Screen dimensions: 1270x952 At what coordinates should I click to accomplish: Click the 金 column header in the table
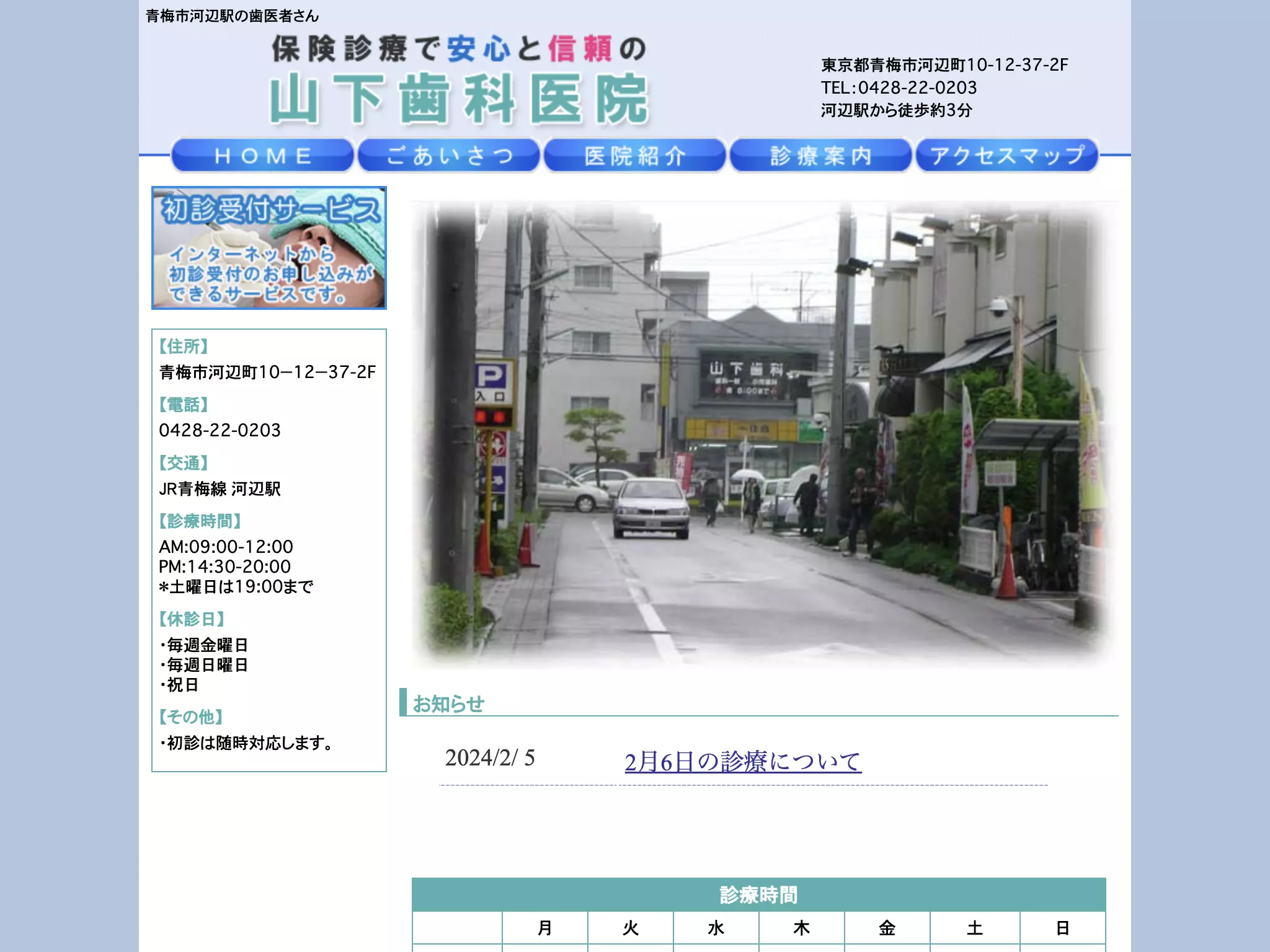(887, 928)
